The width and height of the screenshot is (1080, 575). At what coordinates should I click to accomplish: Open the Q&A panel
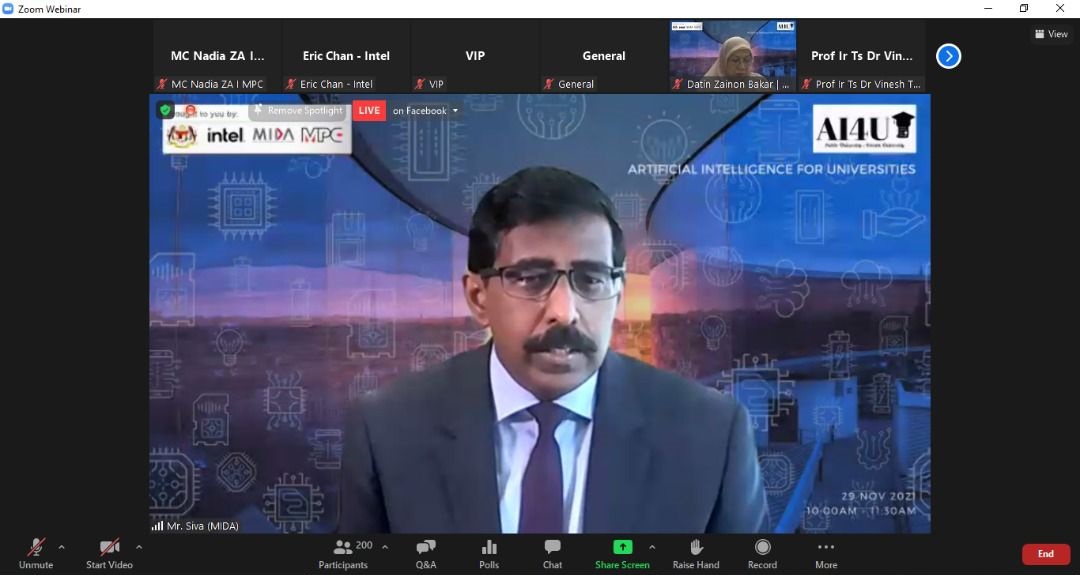tap(426, 548)
